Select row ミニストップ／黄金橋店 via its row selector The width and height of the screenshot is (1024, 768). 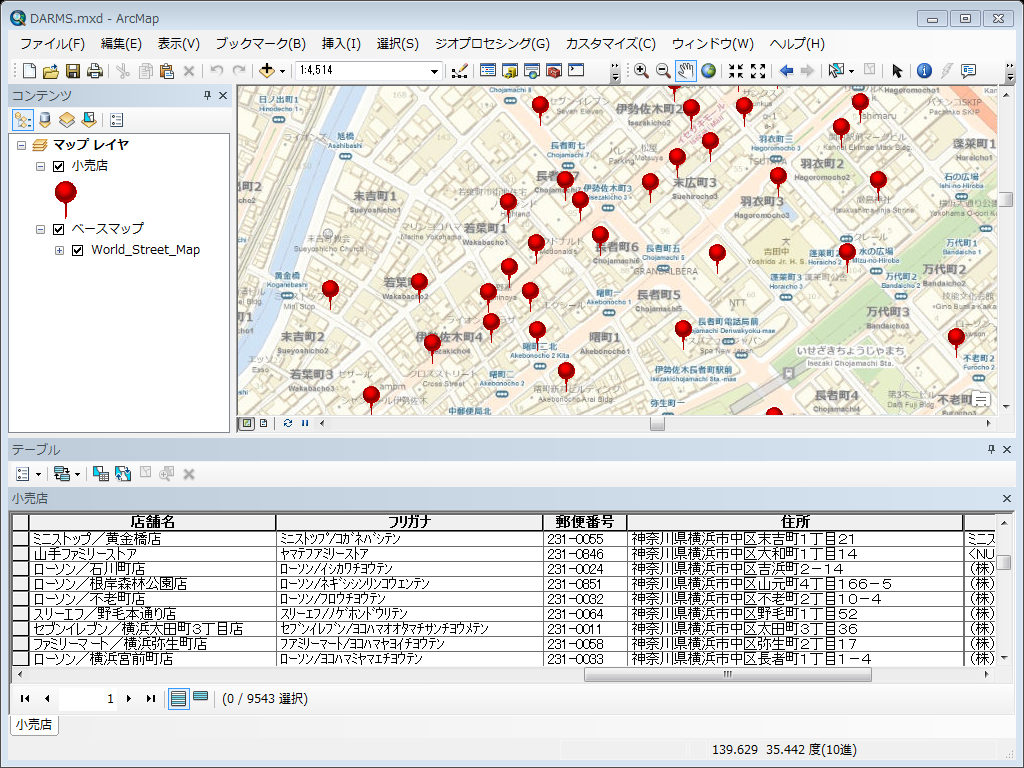(x=20, y=539)
